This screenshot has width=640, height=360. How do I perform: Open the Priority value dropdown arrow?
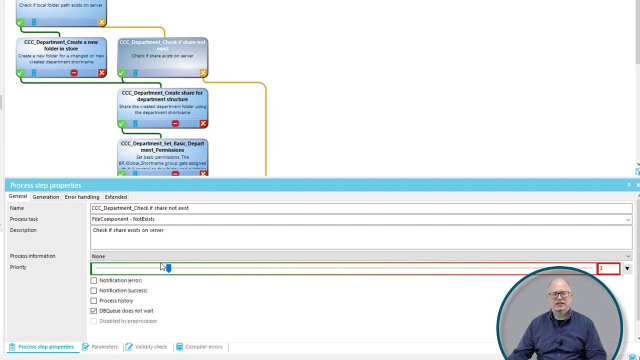coord(627,269)
